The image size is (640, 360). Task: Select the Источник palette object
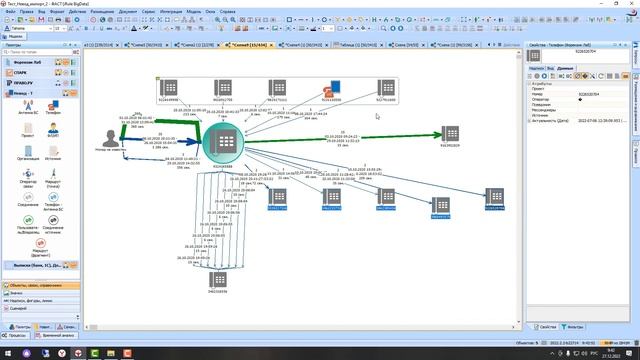[x=53, y=153]
